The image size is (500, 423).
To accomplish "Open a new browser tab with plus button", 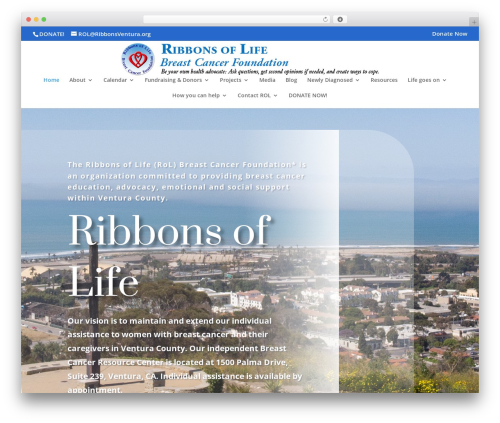I will pos(474,22).
